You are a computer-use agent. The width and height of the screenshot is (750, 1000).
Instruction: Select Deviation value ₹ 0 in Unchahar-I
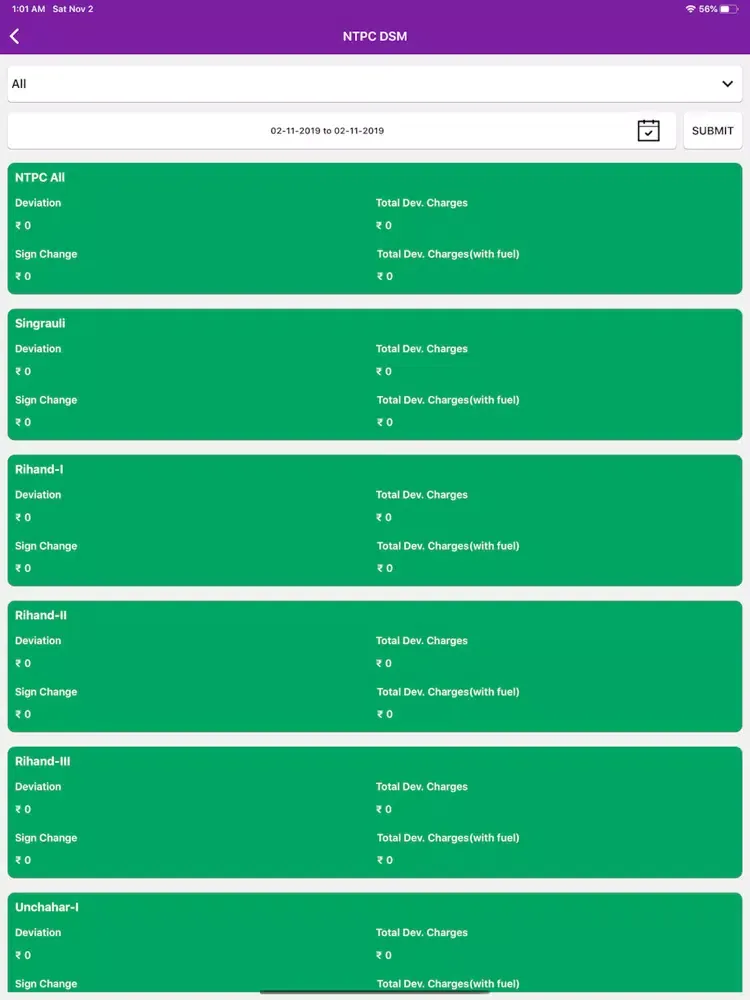click(x=23, y=955)
